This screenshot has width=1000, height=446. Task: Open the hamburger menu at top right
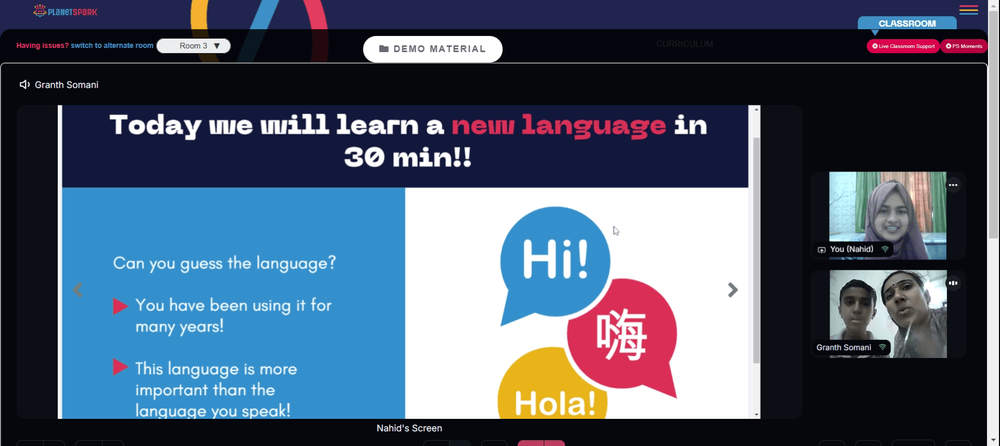968,10
